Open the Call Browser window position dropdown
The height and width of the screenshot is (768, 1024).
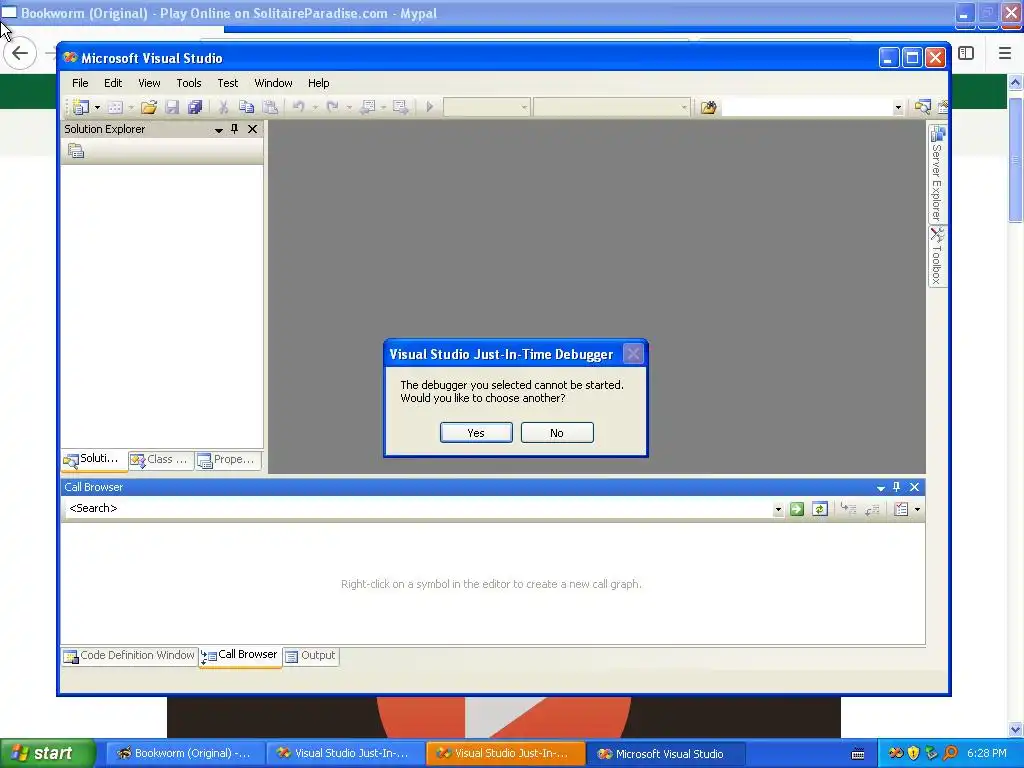880,488
